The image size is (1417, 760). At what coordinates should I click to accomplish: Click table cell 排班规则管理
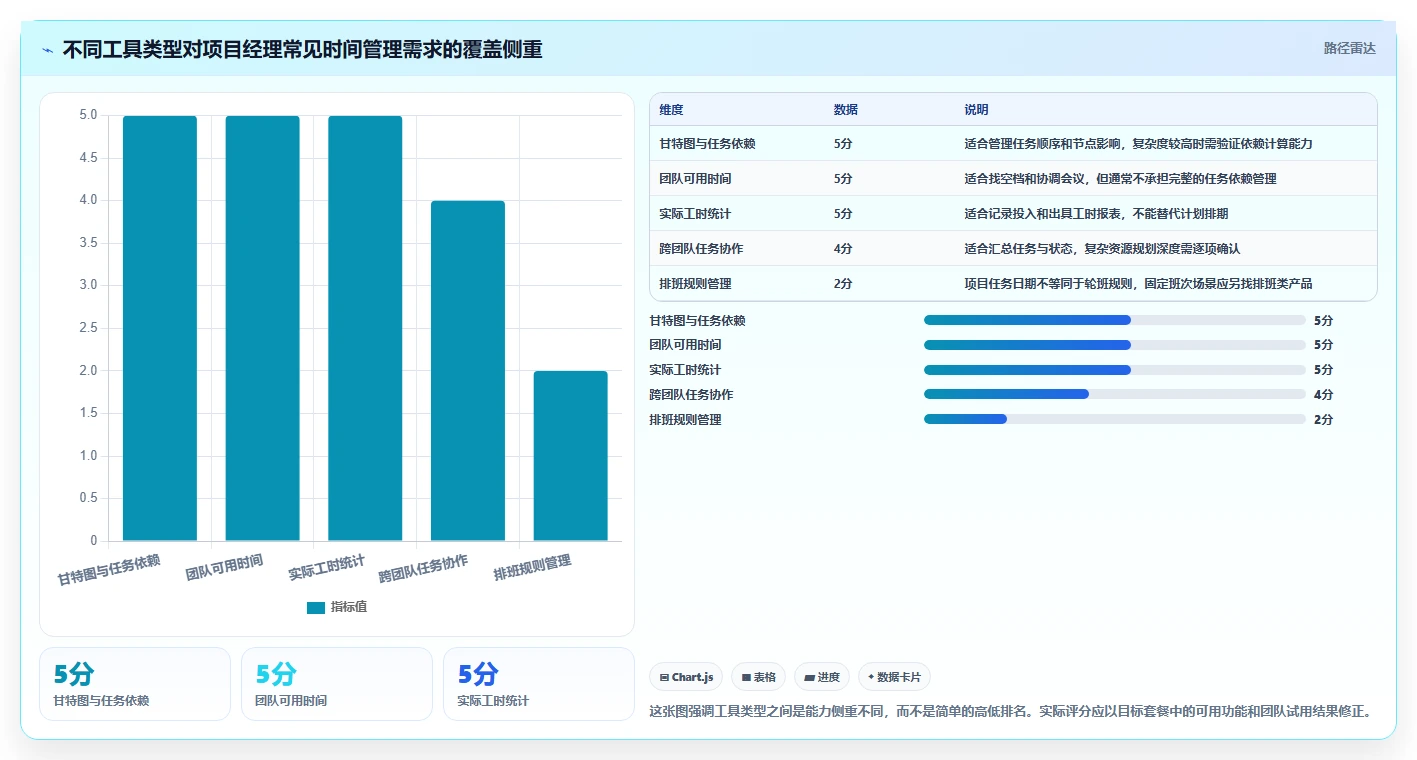click(695, 284)
